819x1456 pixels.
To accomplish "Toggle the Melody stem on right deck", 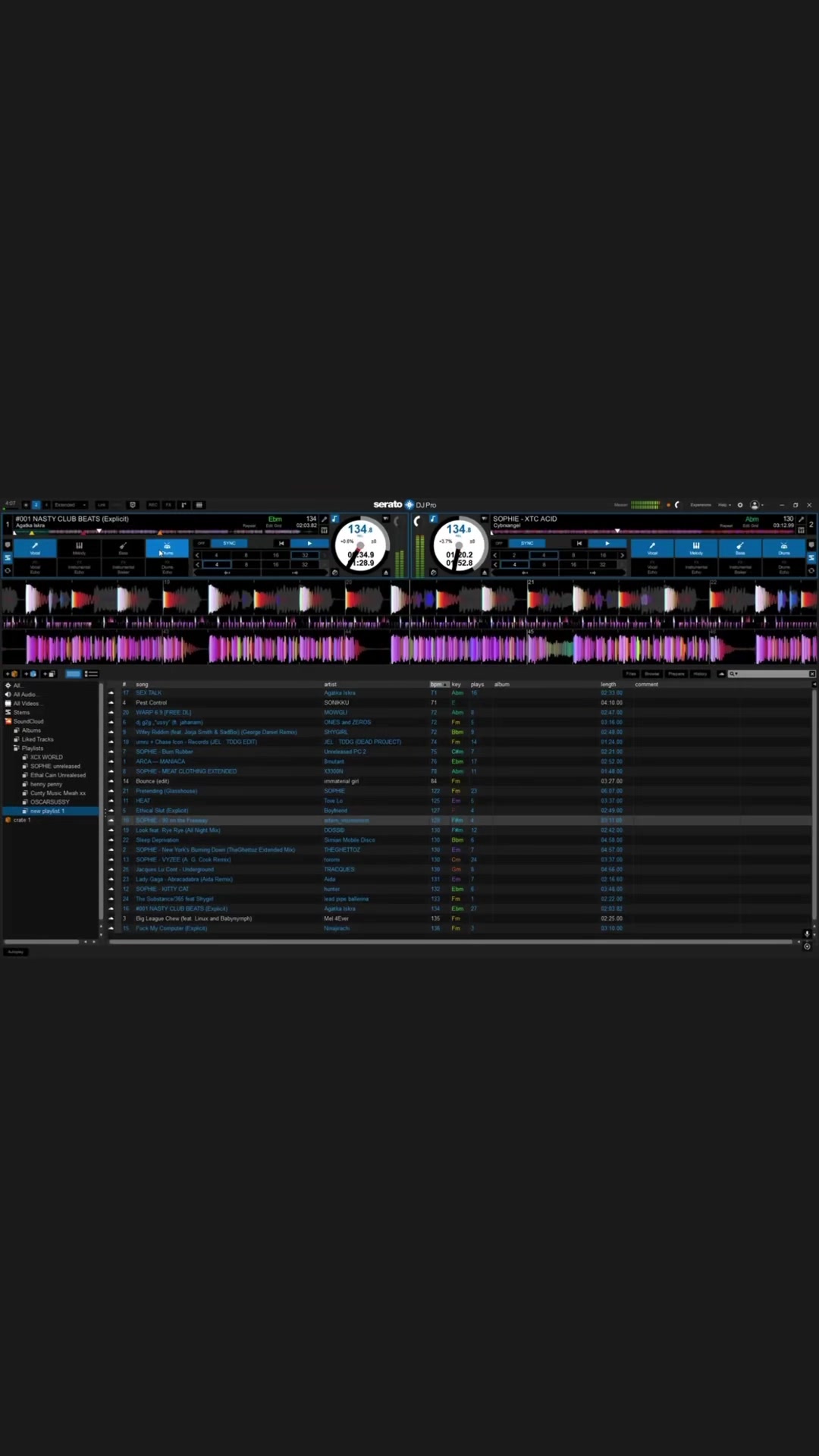I will point(696,548).
